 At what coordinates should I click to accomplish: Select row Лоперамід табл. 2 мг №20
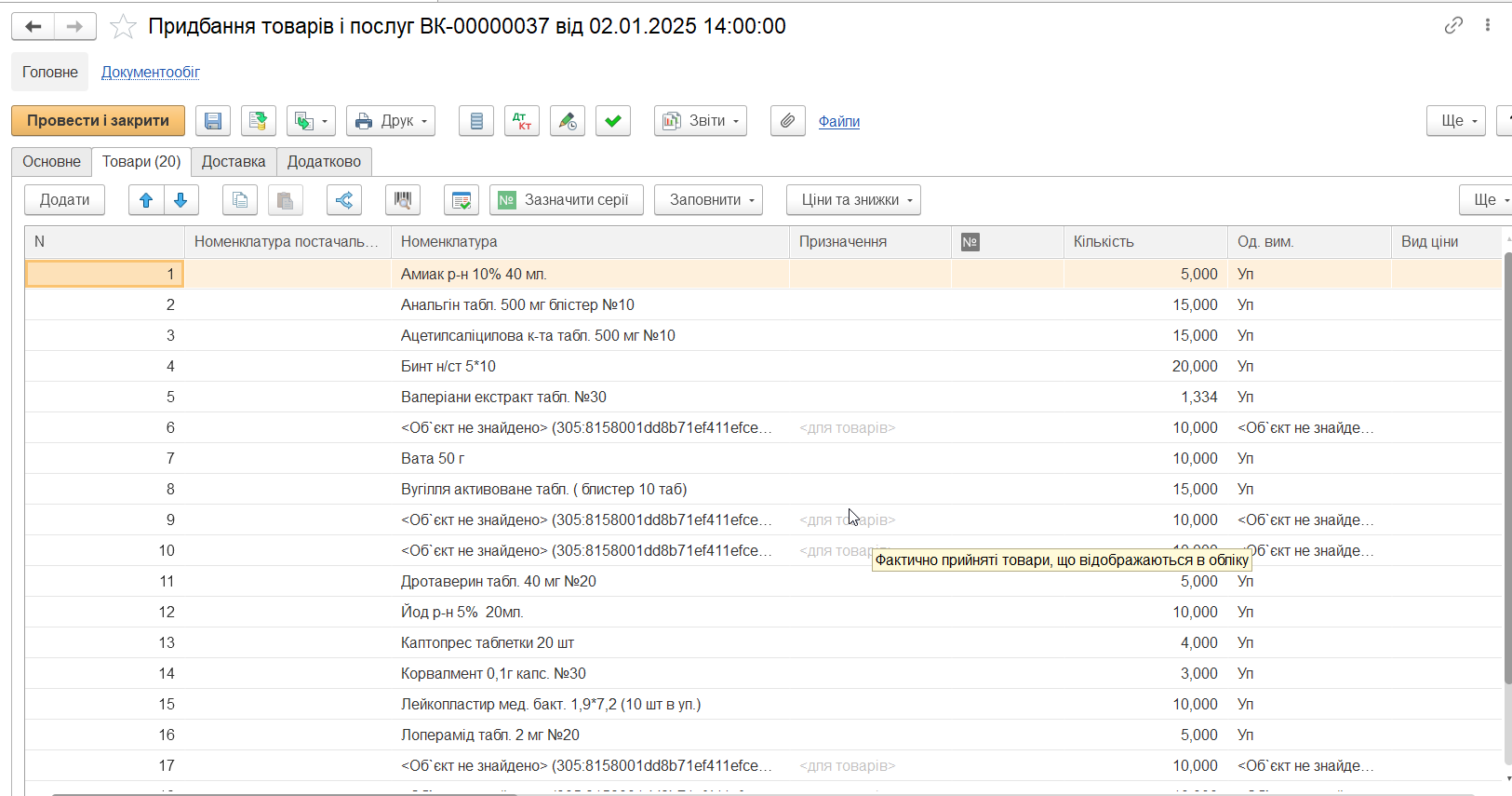pos(763,735)
